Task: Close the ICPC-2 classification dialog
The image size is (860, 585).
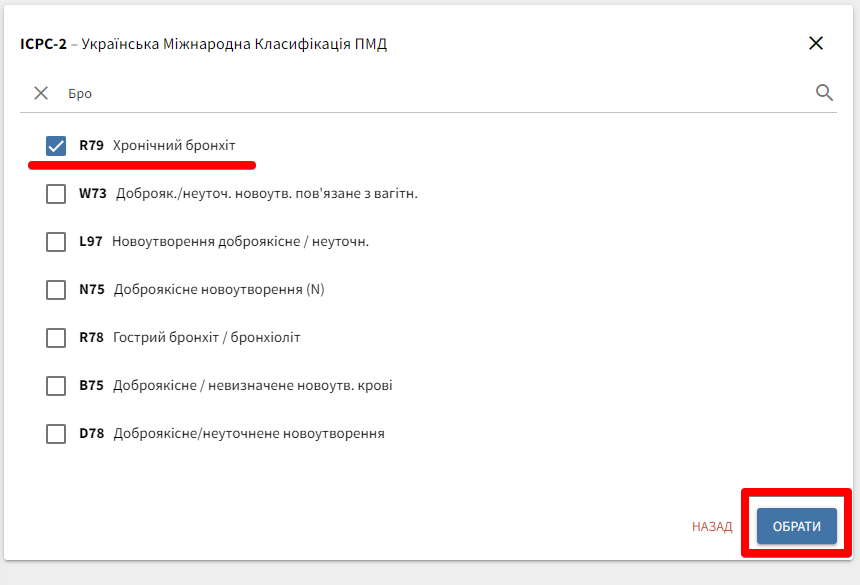Action: click(816, 43)
